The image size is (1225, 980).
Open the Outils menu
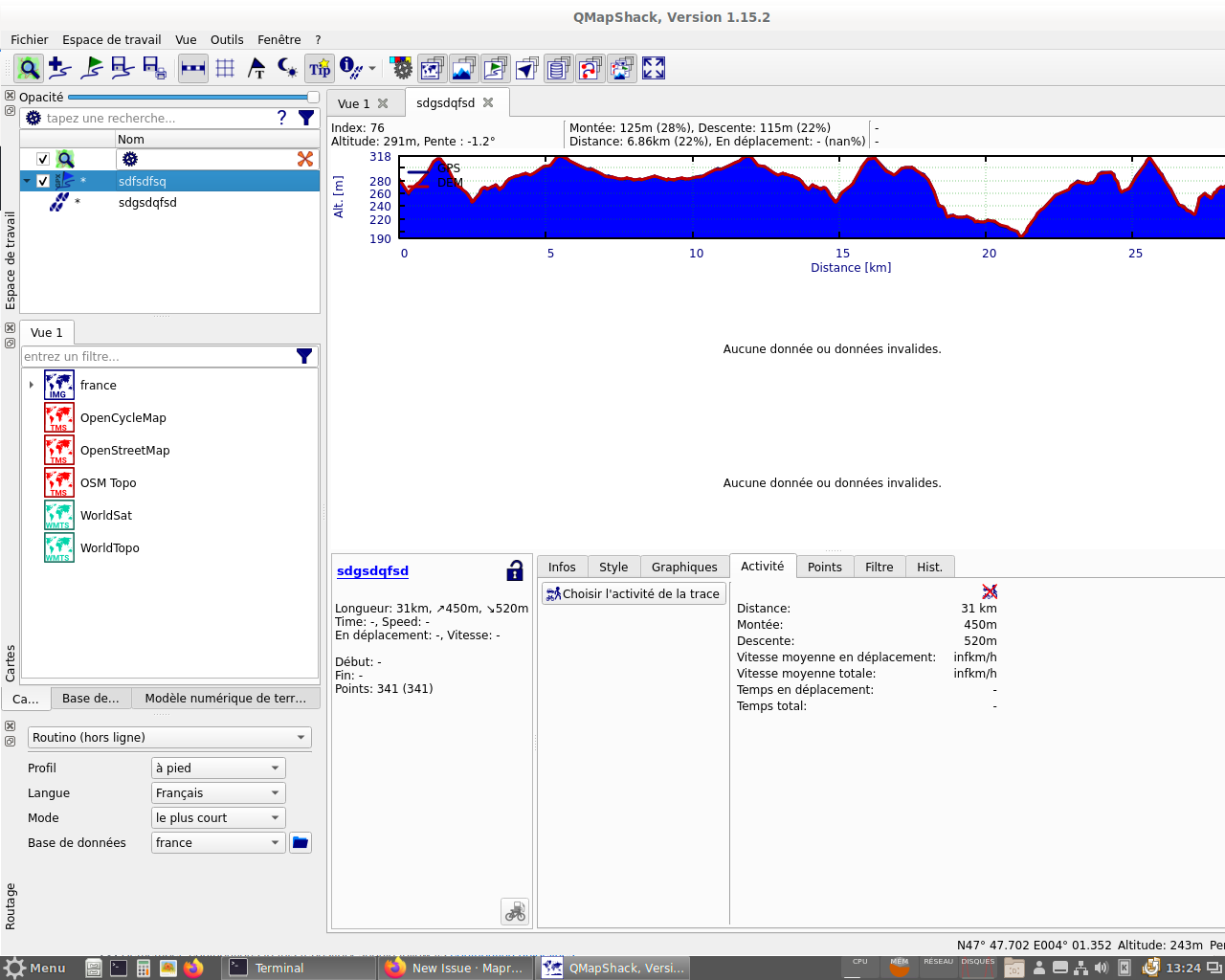(227, 39)
